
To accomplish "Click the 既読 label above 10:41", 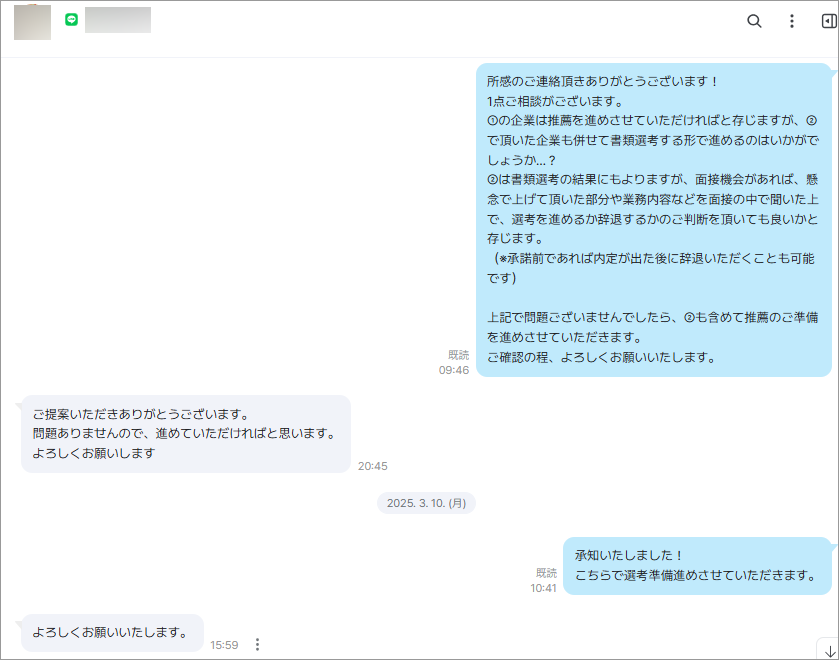I will tap(546, 573).
